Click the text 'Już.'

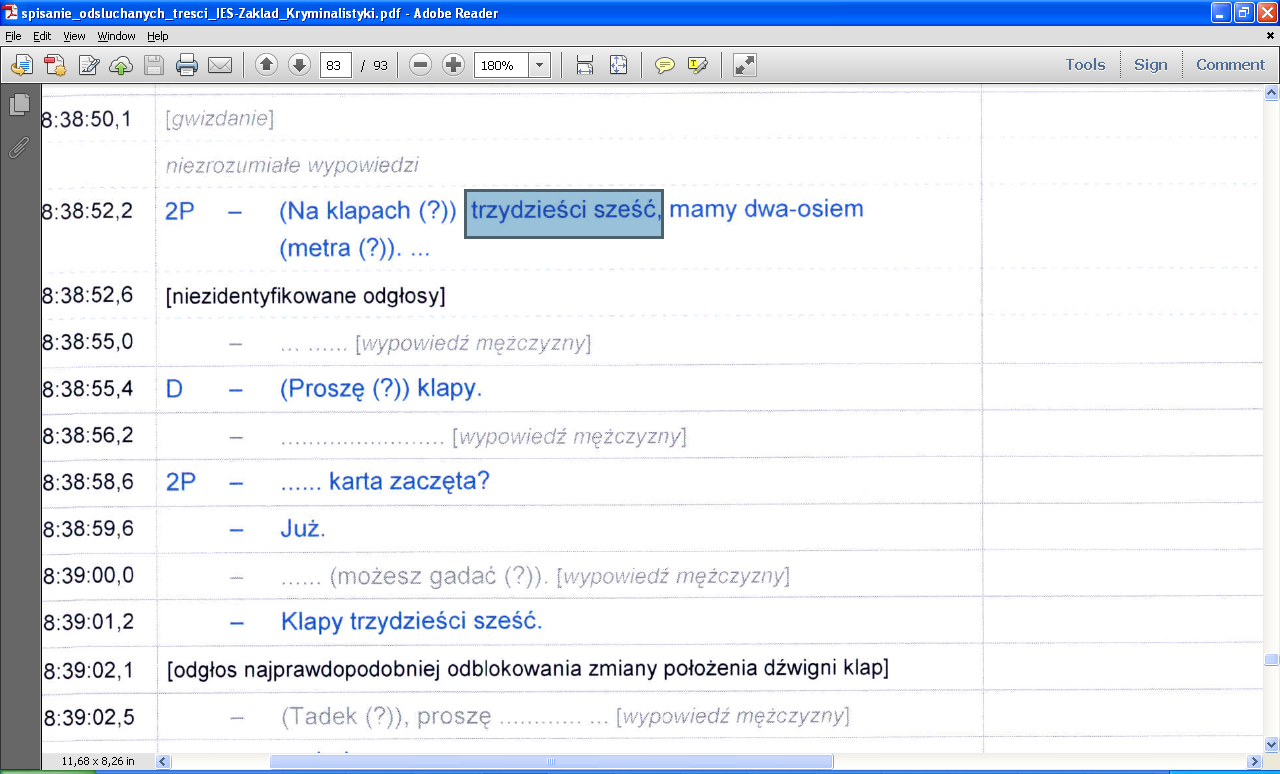point(303,529)
